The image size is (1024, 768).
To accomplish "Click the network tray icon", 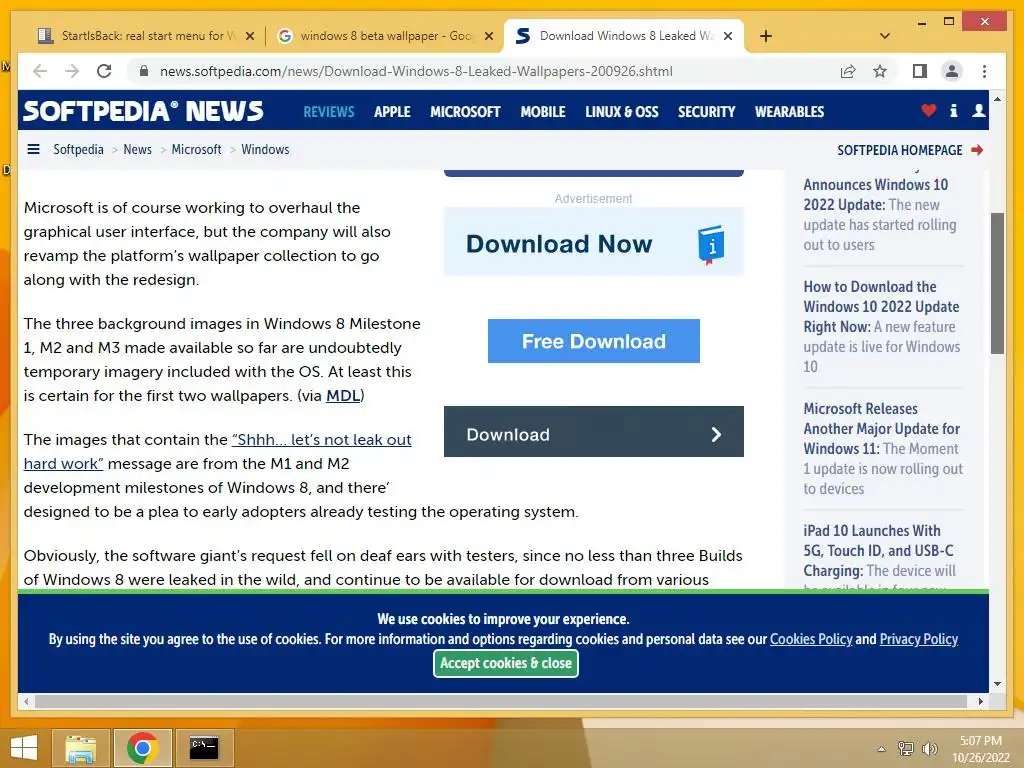I will point(906,749).
